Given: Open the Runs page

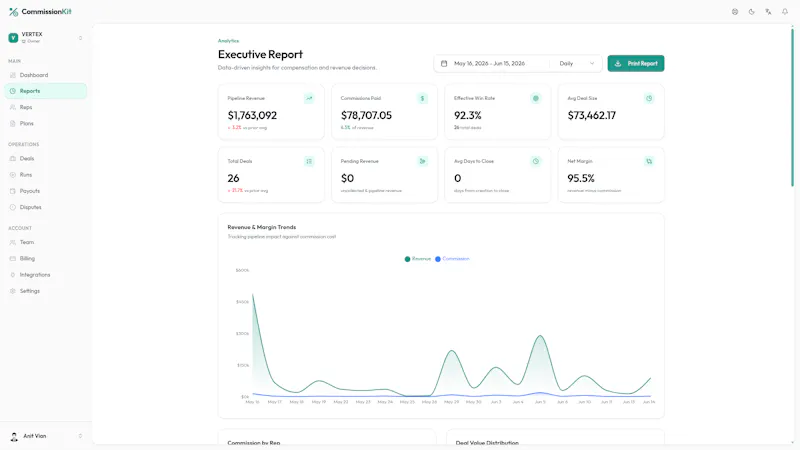Looking at the screenshot, I should (x=45, y=174).
